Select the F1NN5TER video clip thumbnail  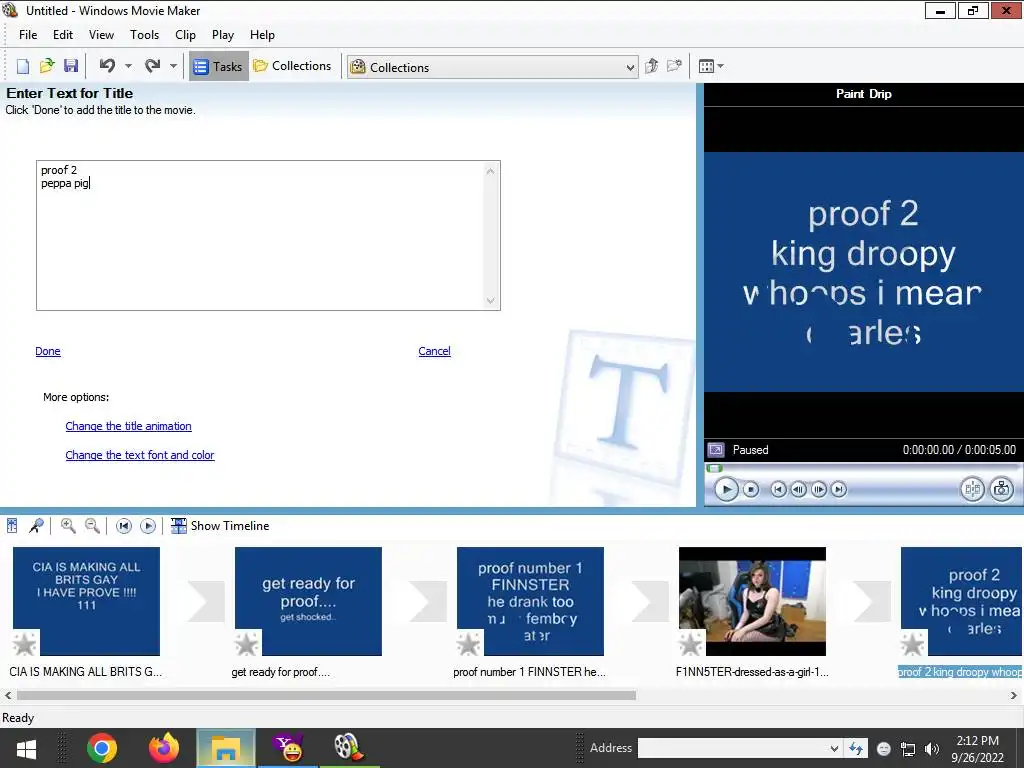pos(752,601)
